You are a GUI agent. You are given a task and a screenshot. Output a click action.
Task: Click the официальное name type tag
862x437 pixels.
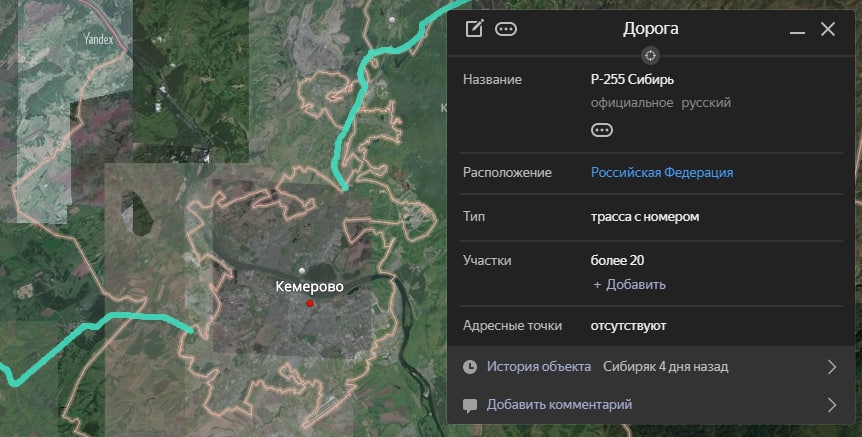pyautogui.click(x=632, y=103)
